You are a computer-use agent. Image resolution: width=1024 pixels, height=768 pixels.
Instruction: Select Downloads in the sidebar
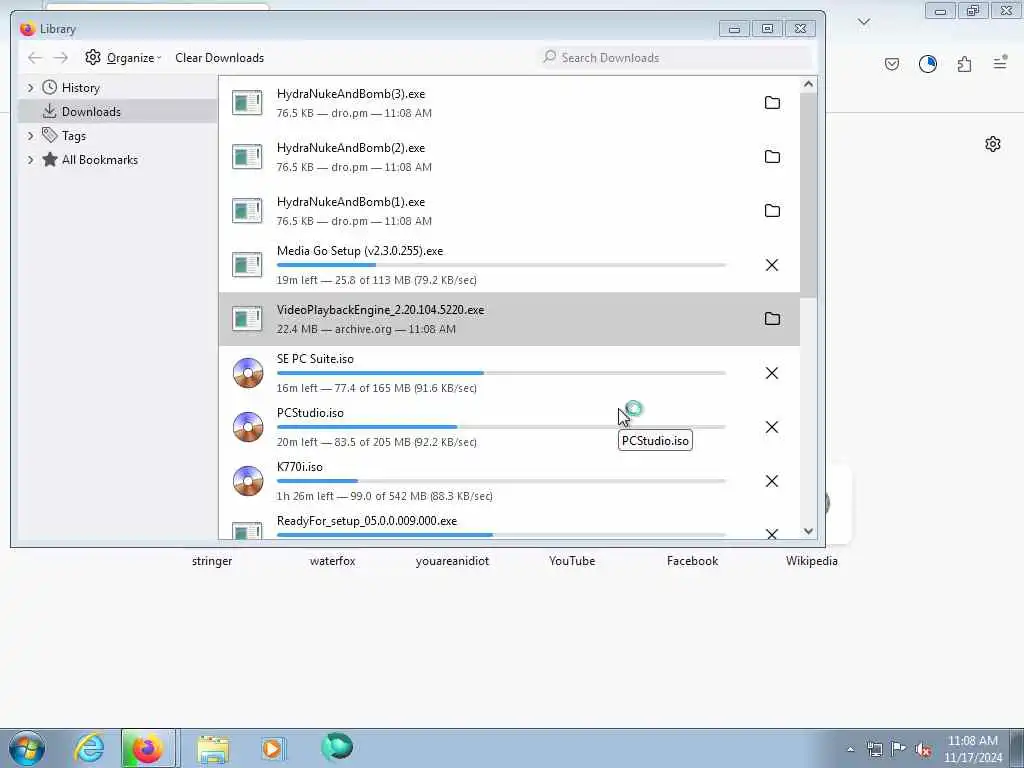[118, 112]
